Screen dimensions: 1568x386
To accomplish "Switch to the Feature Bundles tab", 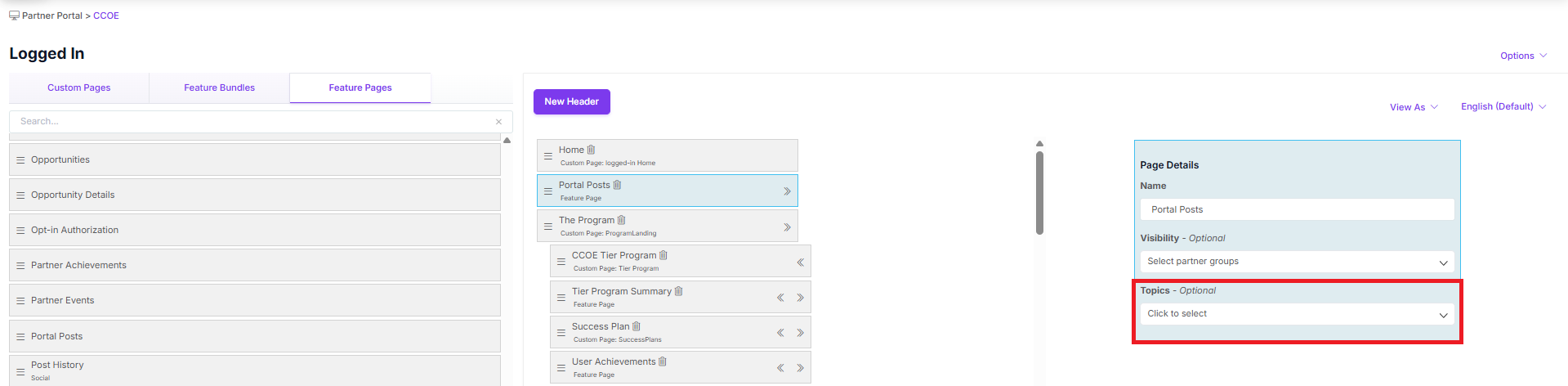I will pyautogui.click(x=220, y=88).
